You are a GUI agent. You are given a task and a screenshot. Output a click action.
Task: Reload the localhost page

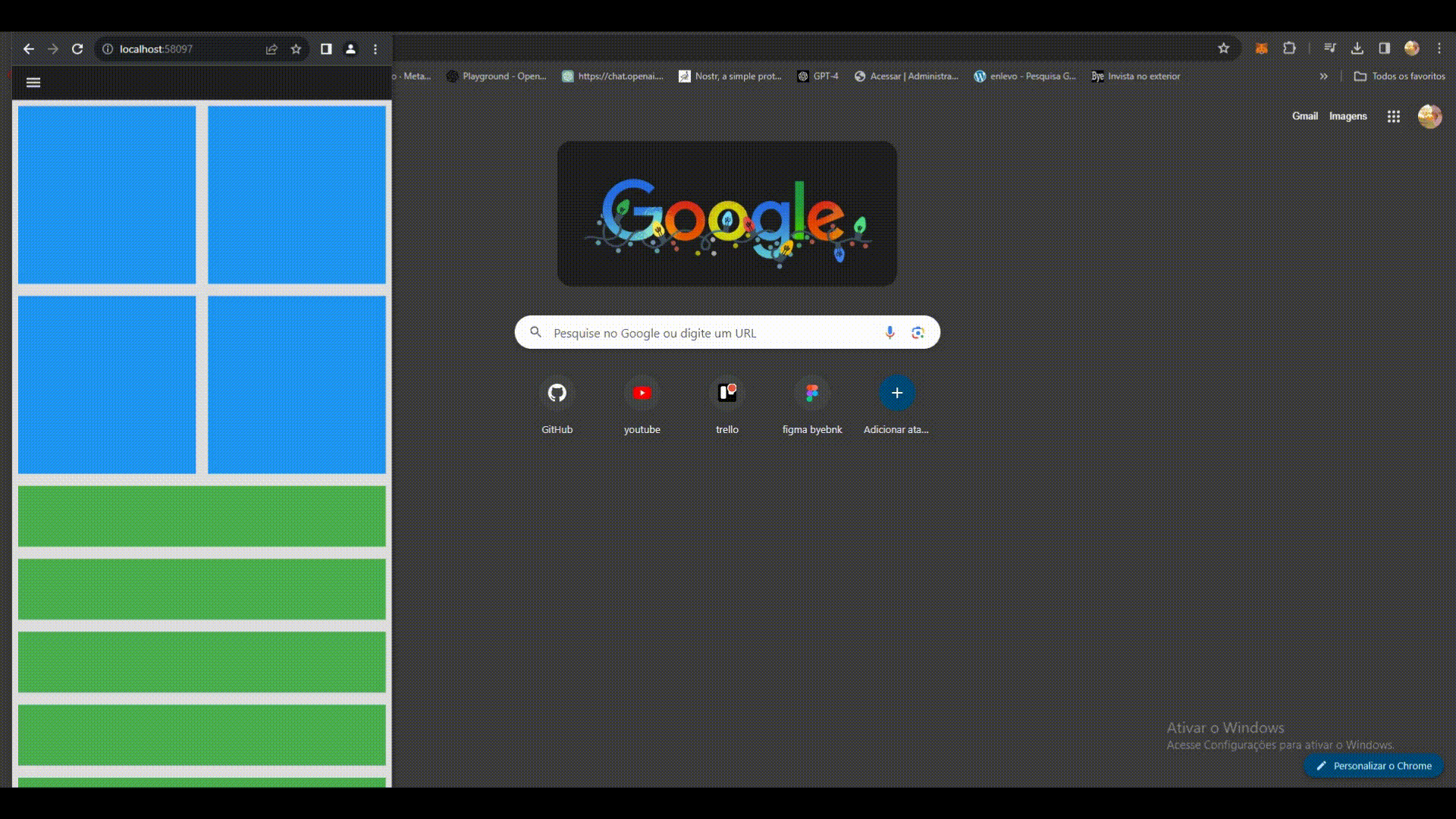tap(77, 49)
